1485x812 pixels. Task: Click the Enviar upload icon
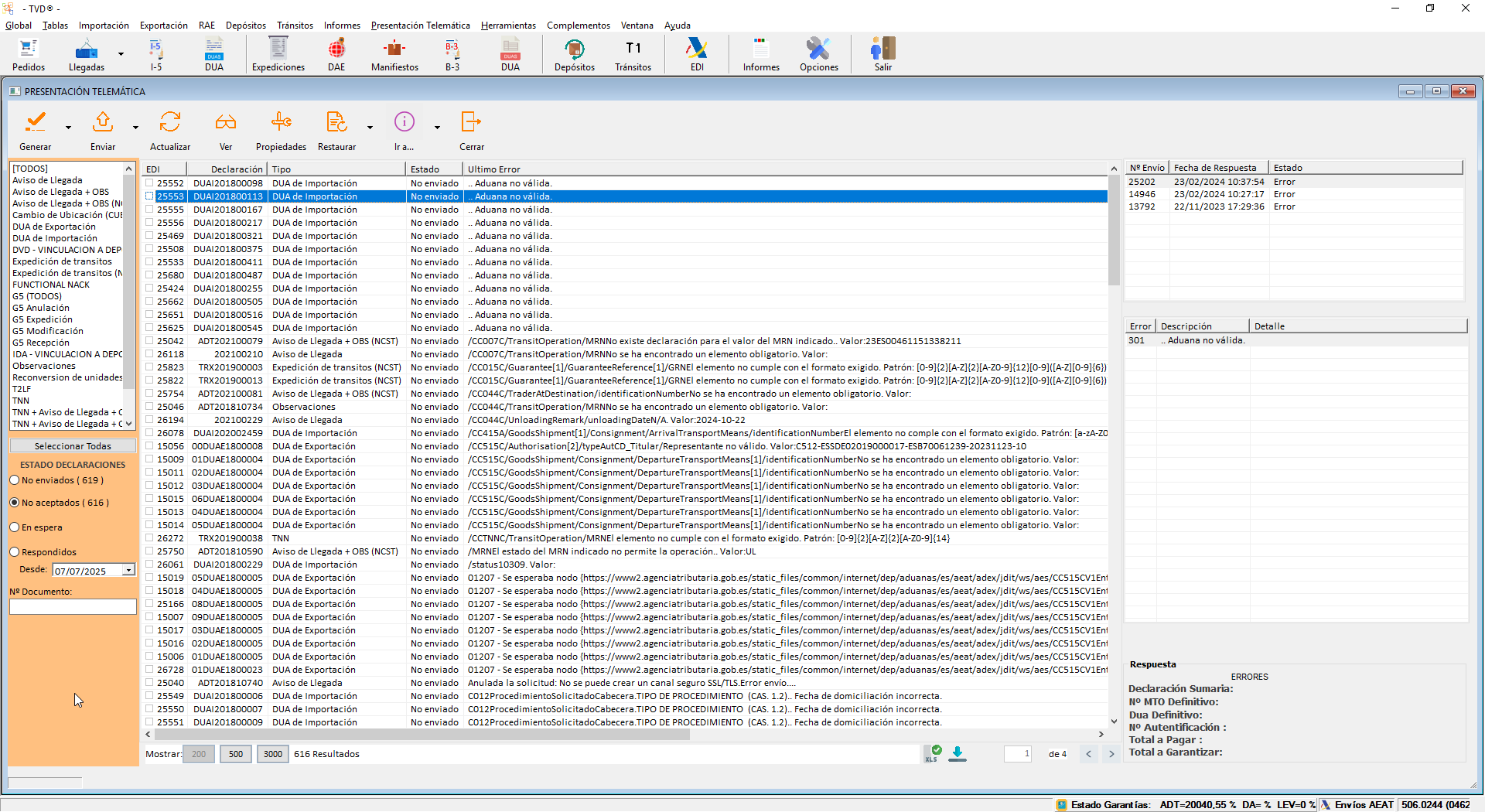[x=103, y=122]
